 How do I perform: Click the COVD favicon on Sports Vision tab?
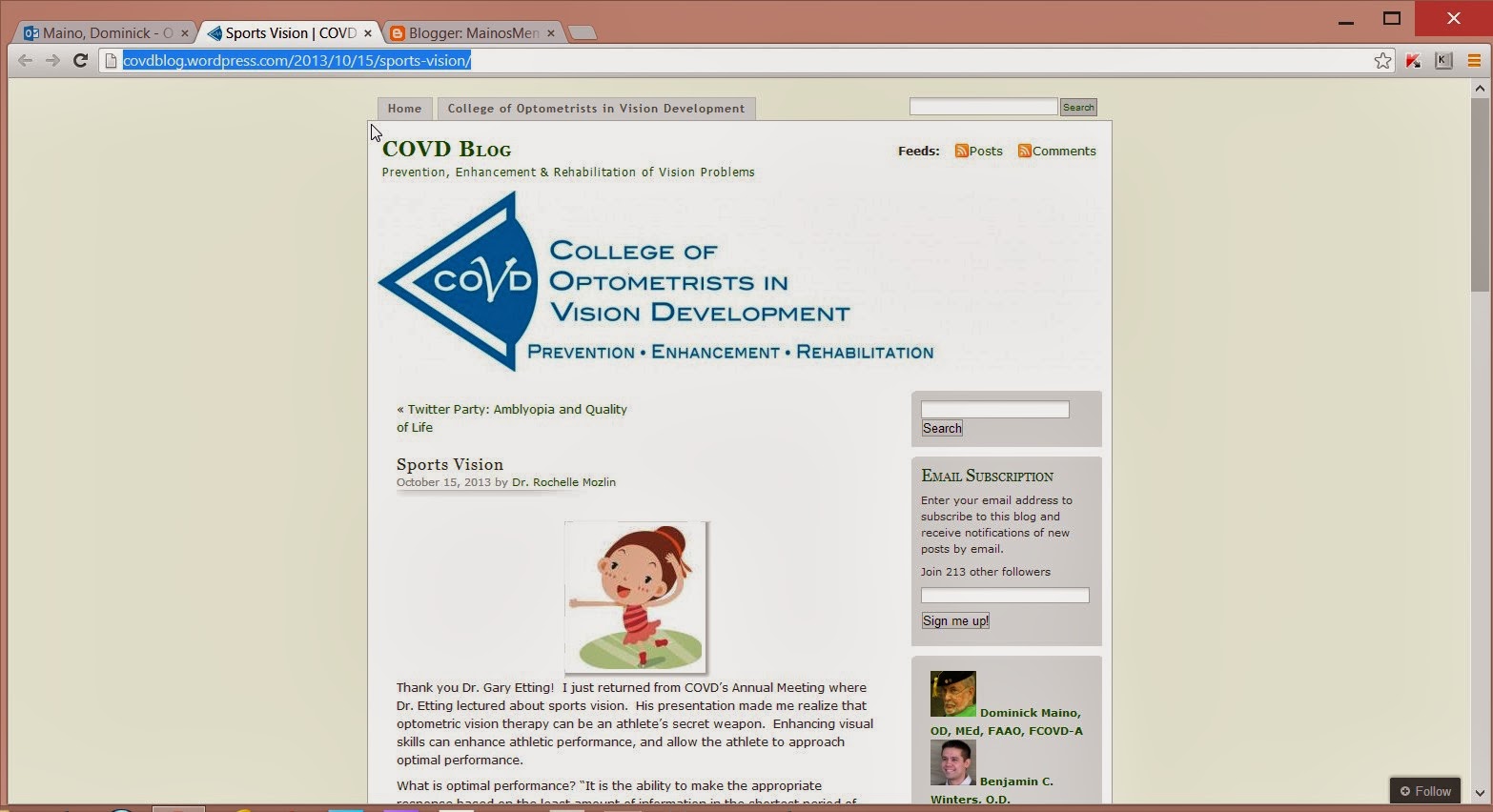point(215,33)
